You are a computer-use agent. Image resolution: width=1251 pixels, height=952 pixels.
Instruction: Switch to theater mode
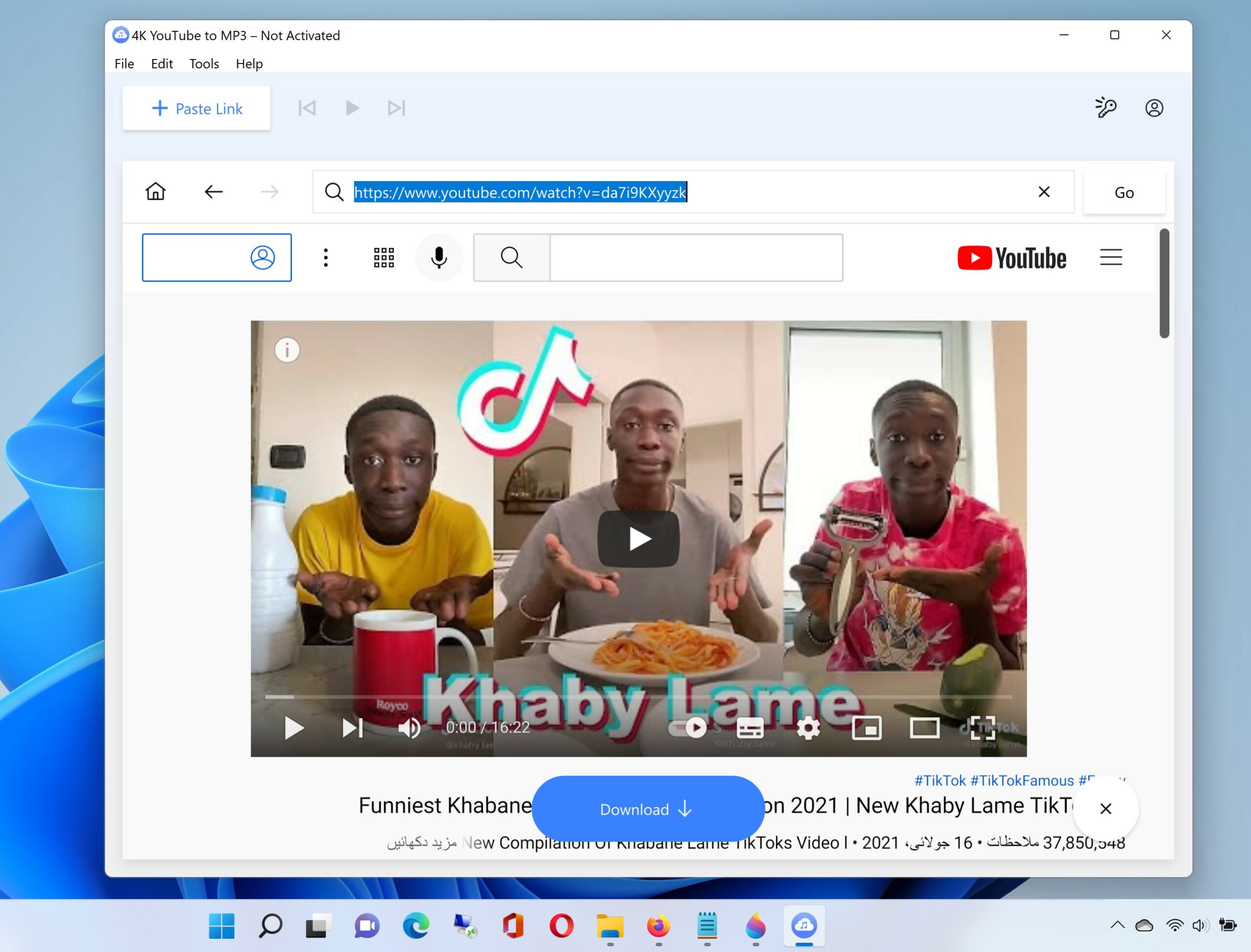coord(925,728)
